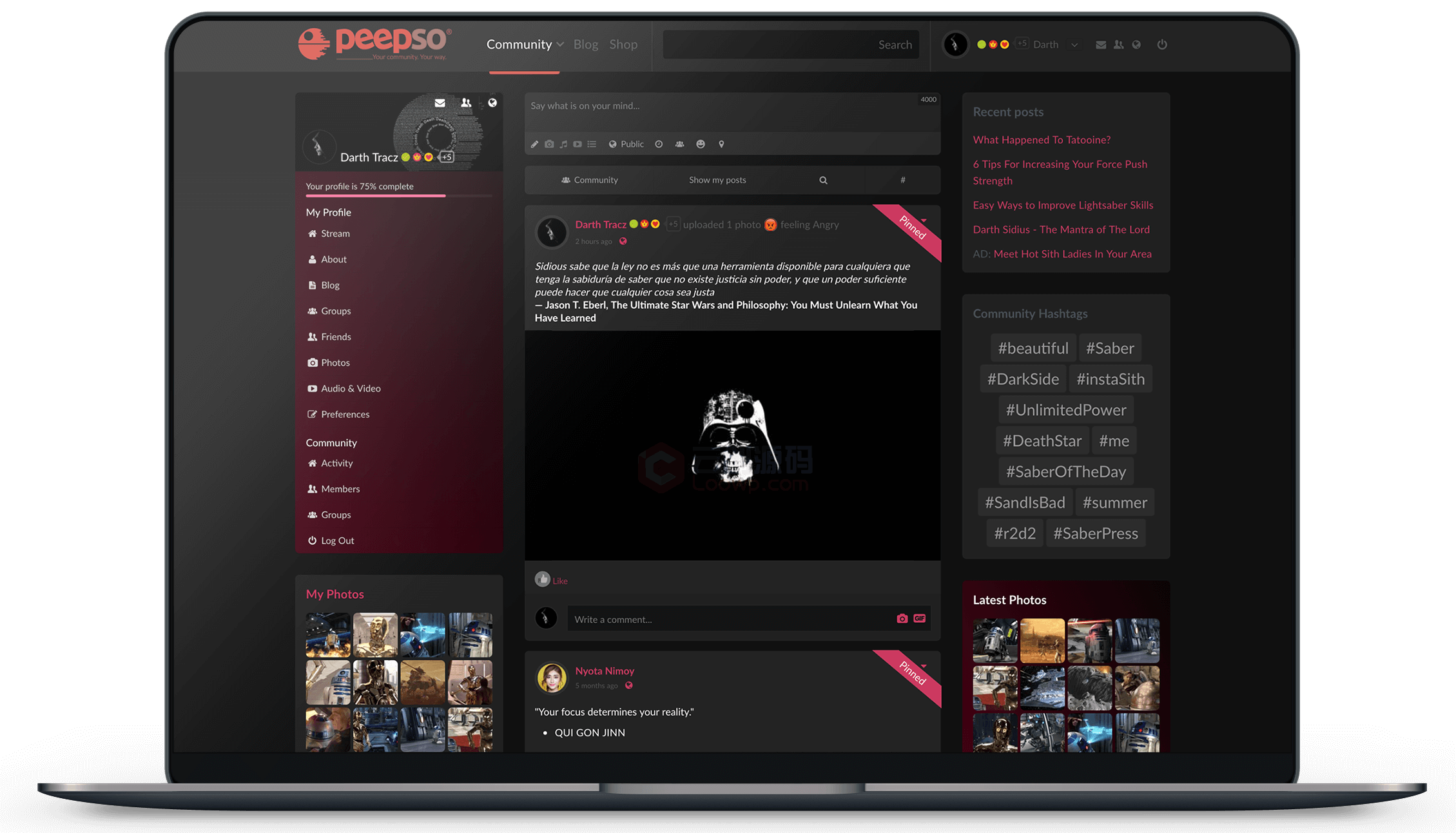
Task: Open envelope icon on the profile cover widget
Action: tap(440, 103)
